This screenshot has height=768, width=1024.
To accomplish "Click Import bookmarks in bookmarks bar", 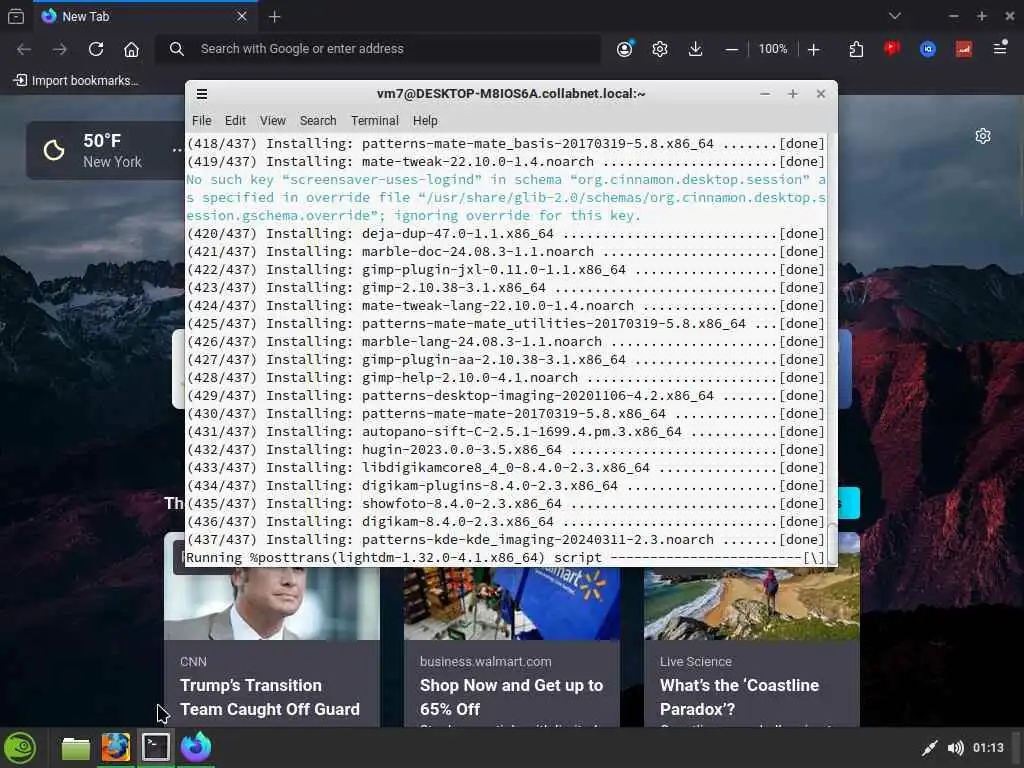I will [76, 80].
